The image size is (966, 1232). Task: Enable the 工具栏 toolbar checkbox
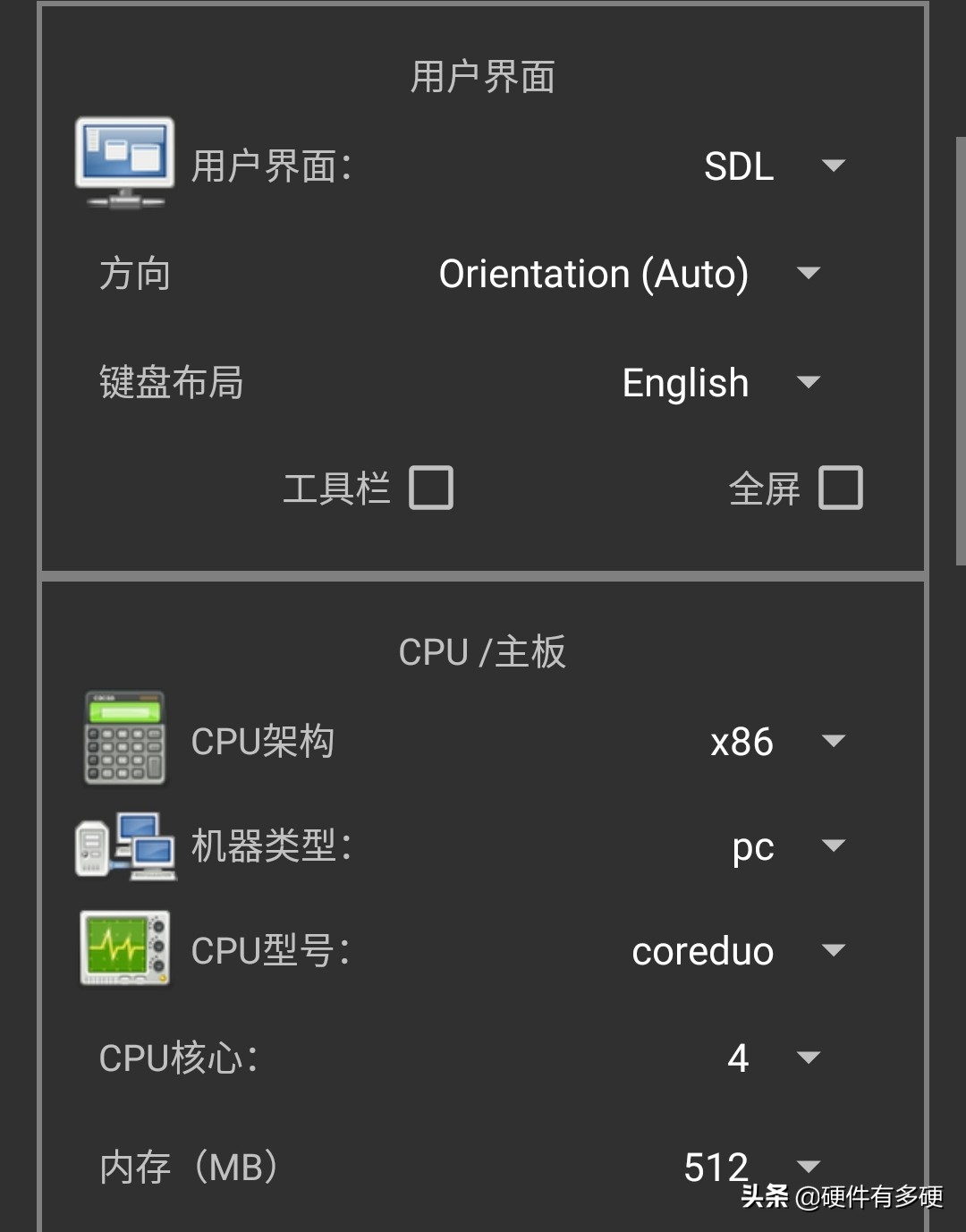(432, 488)
